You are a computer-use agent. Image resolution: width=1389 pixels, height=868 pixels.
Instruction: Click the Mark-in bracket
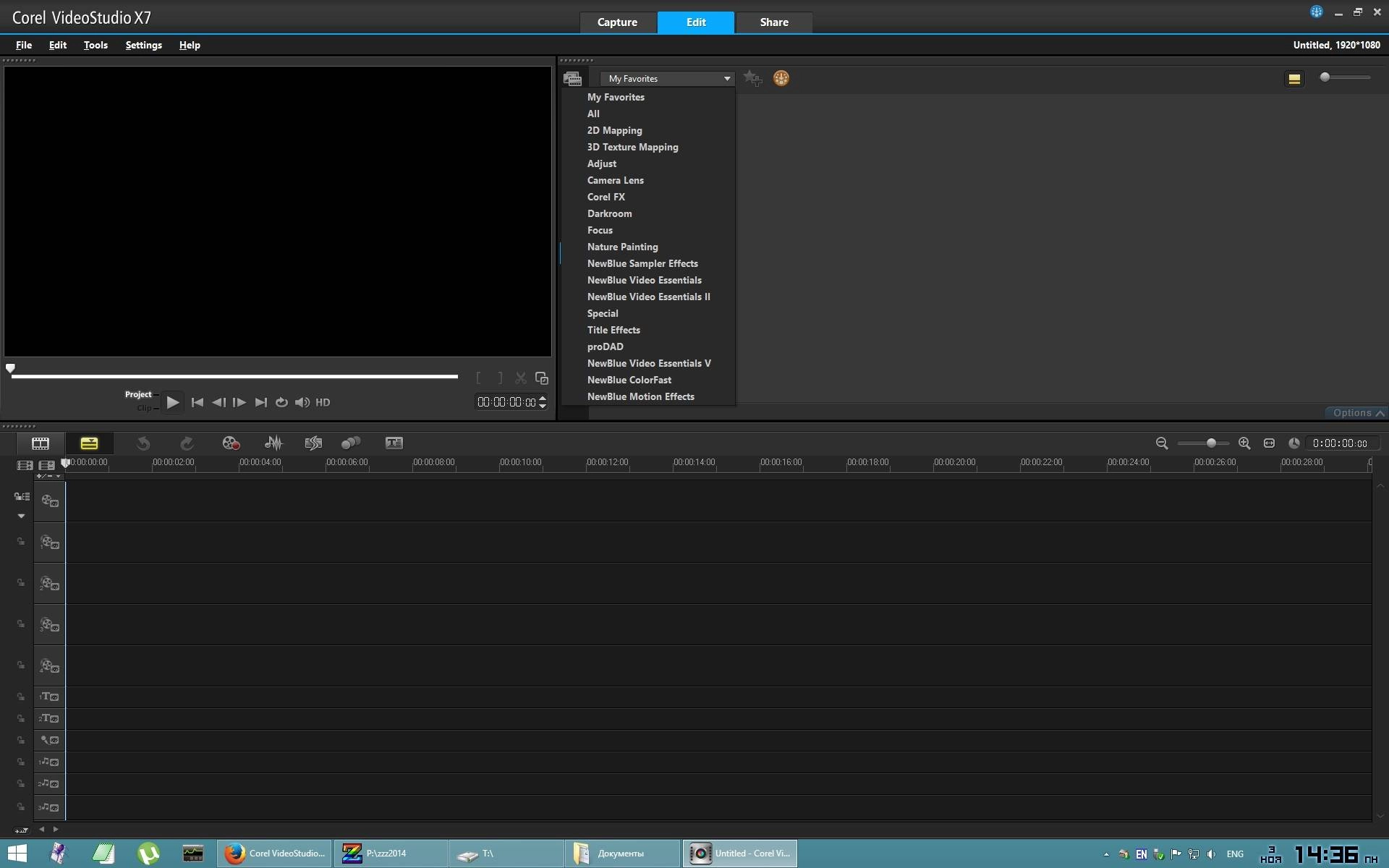click(478, 378)
